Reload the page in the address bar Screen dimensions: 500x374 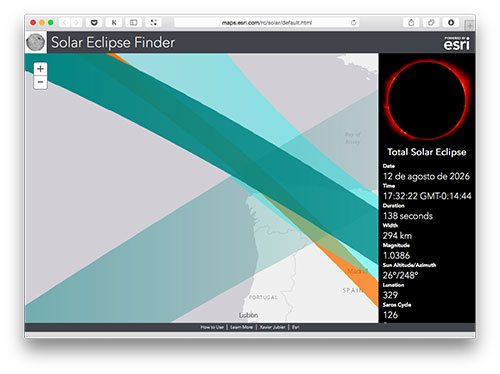click(353, 23)
